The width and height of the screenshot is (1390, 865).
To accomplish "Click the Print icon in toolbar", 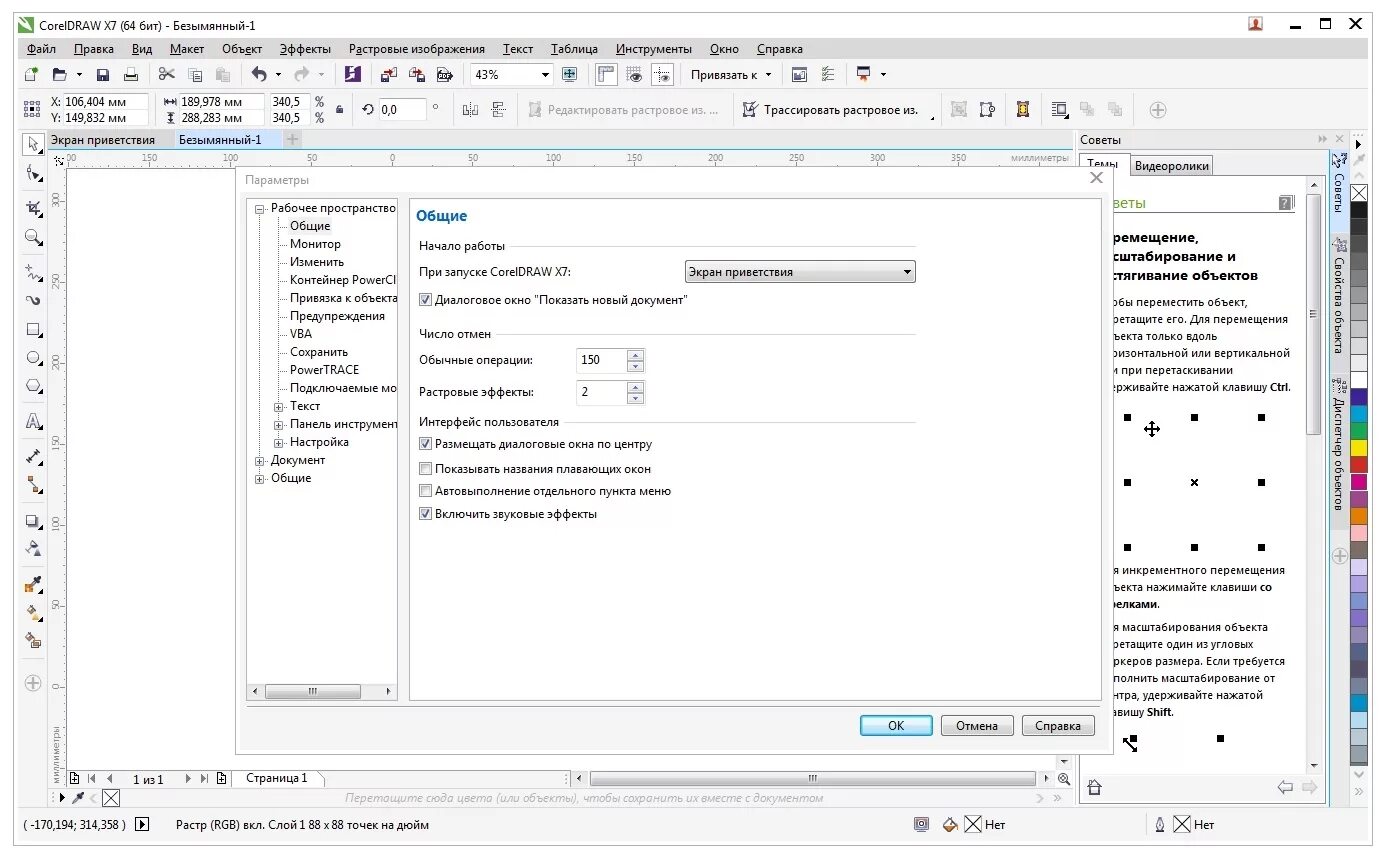I will [x=130, y=74].
